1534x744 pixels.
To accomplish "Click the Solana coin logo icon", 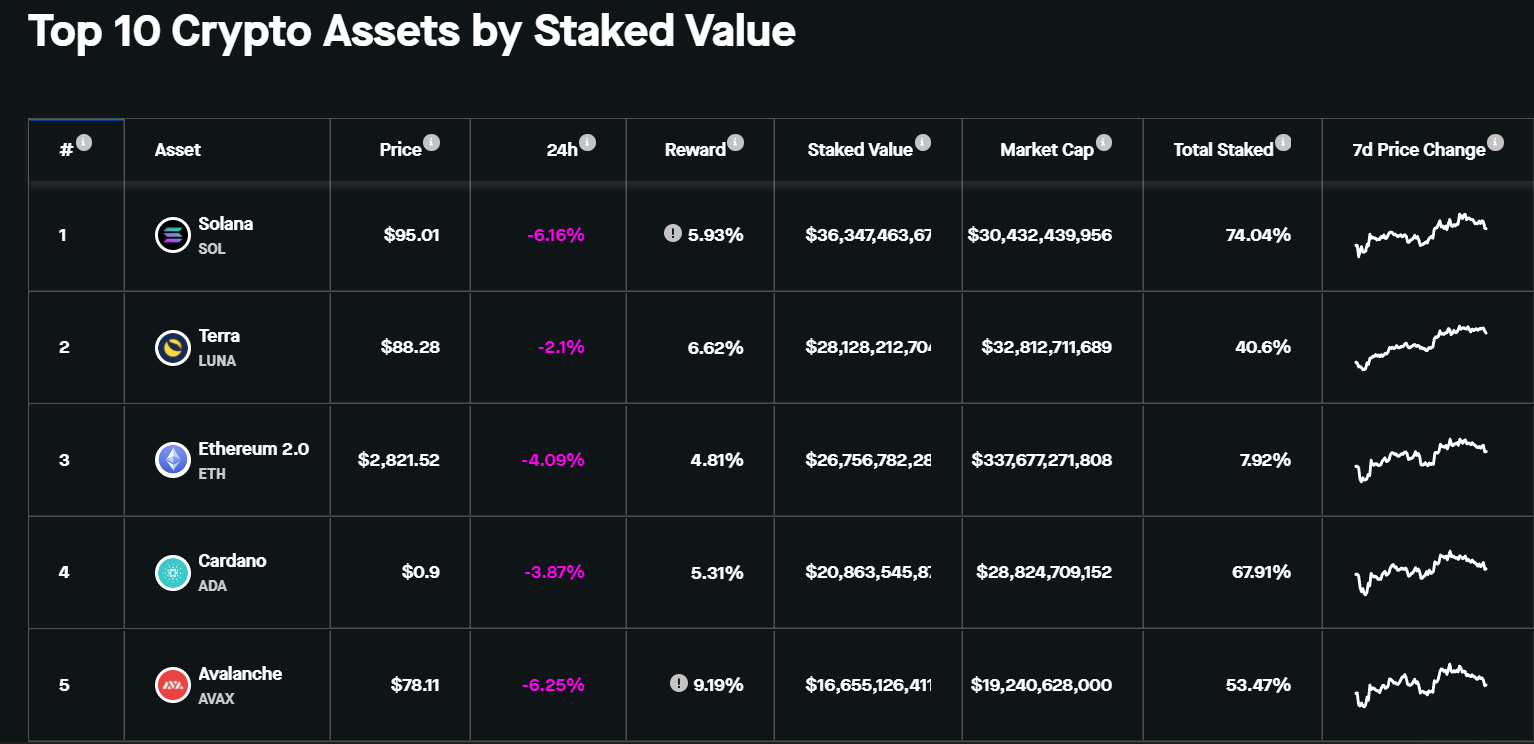I will click(x=172, y=235).
